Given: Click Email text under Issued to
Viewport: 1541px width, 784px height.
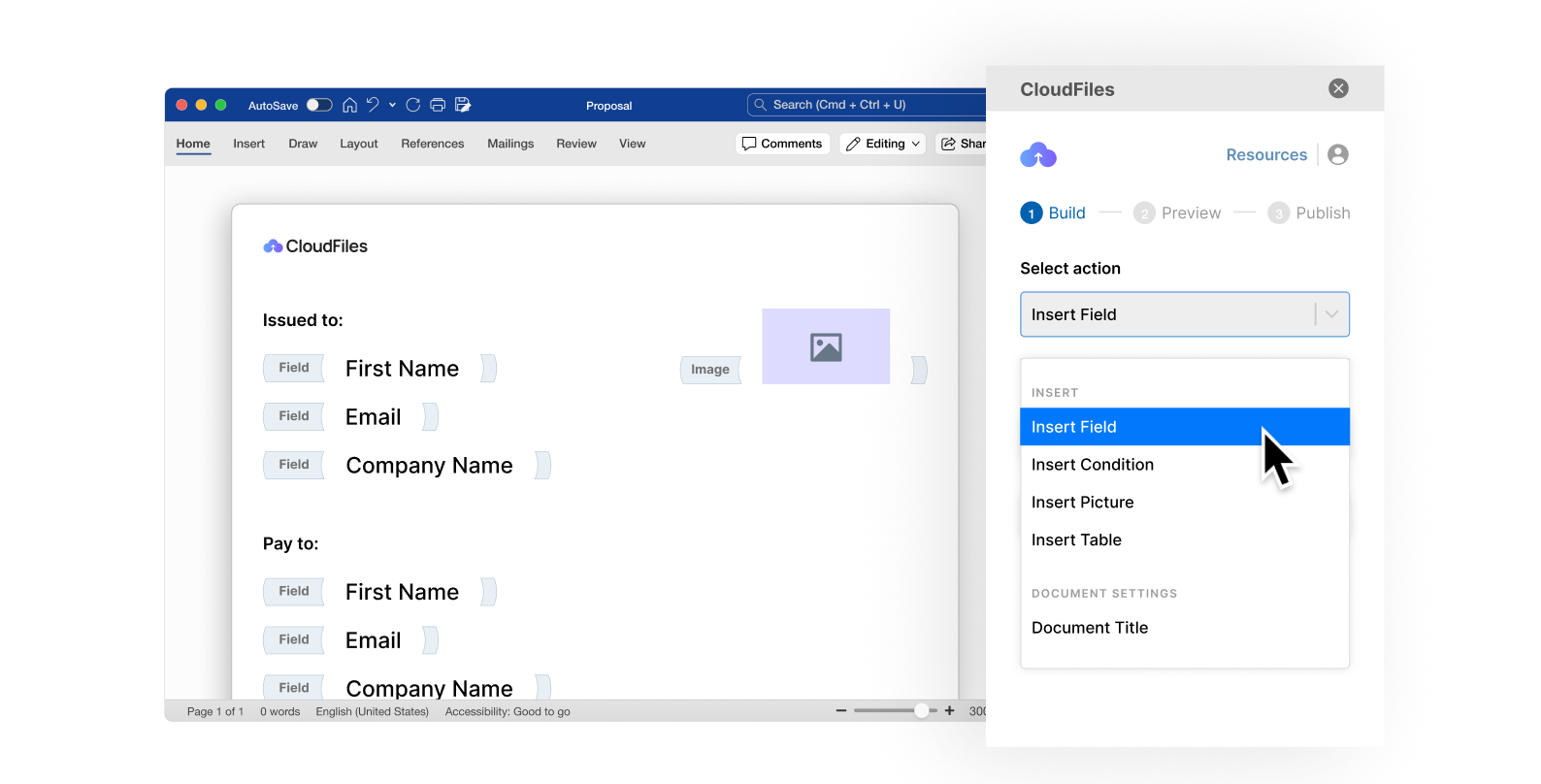Looking at the screenshot, I should 373,417.
